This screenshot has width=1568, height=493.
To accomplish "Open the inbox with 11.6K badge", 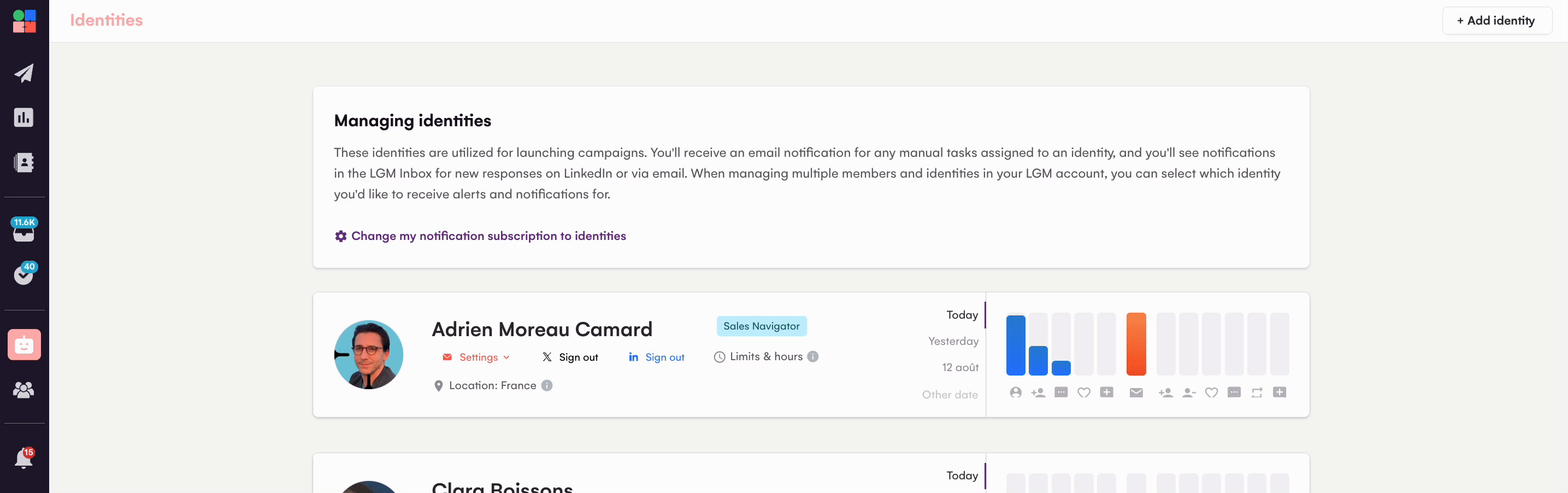I will (x=23, y=231).
